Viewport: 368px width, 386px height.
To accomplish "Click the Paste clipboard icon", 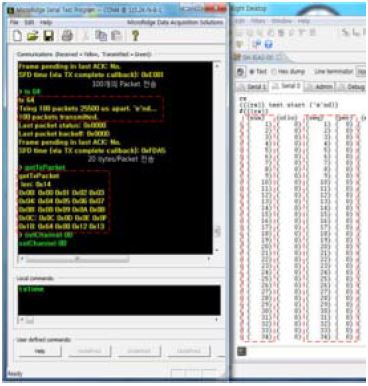I will point(116,35).
